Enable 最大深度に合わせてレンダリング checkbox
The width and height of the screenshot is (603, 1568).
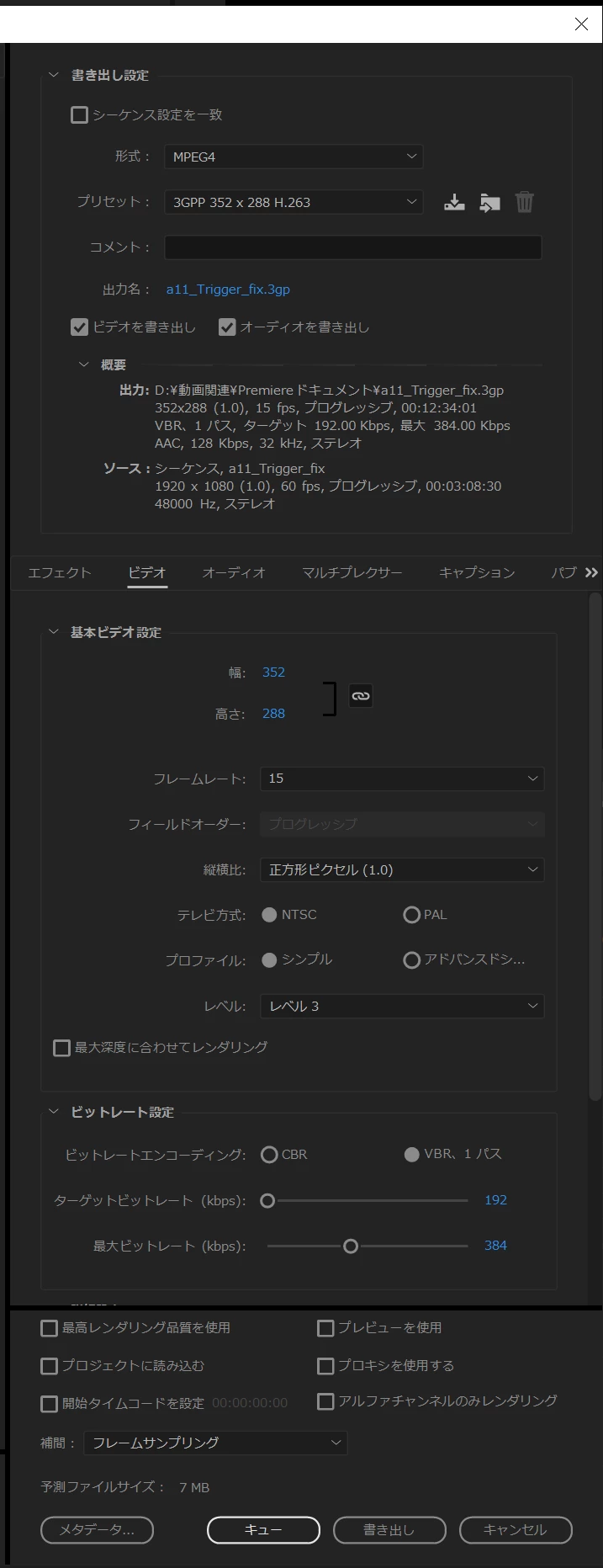click(x=61, y=1048)
